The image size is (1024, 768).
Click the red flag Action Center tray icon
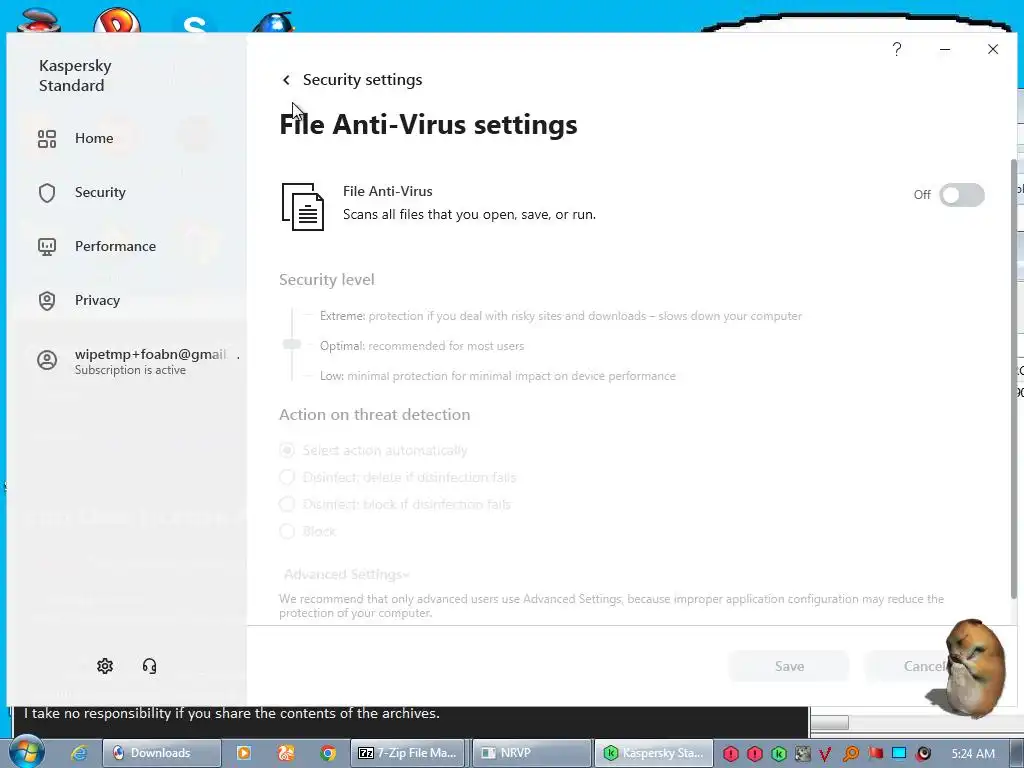tap(875, 754)
